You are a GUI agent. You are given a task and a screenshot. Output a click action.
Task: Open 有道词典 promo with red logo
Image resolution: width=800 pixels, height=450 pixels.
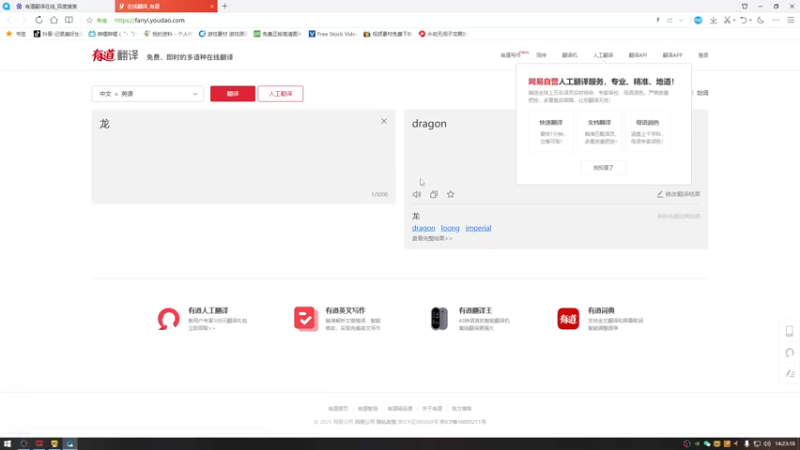(x=601, y=319)
